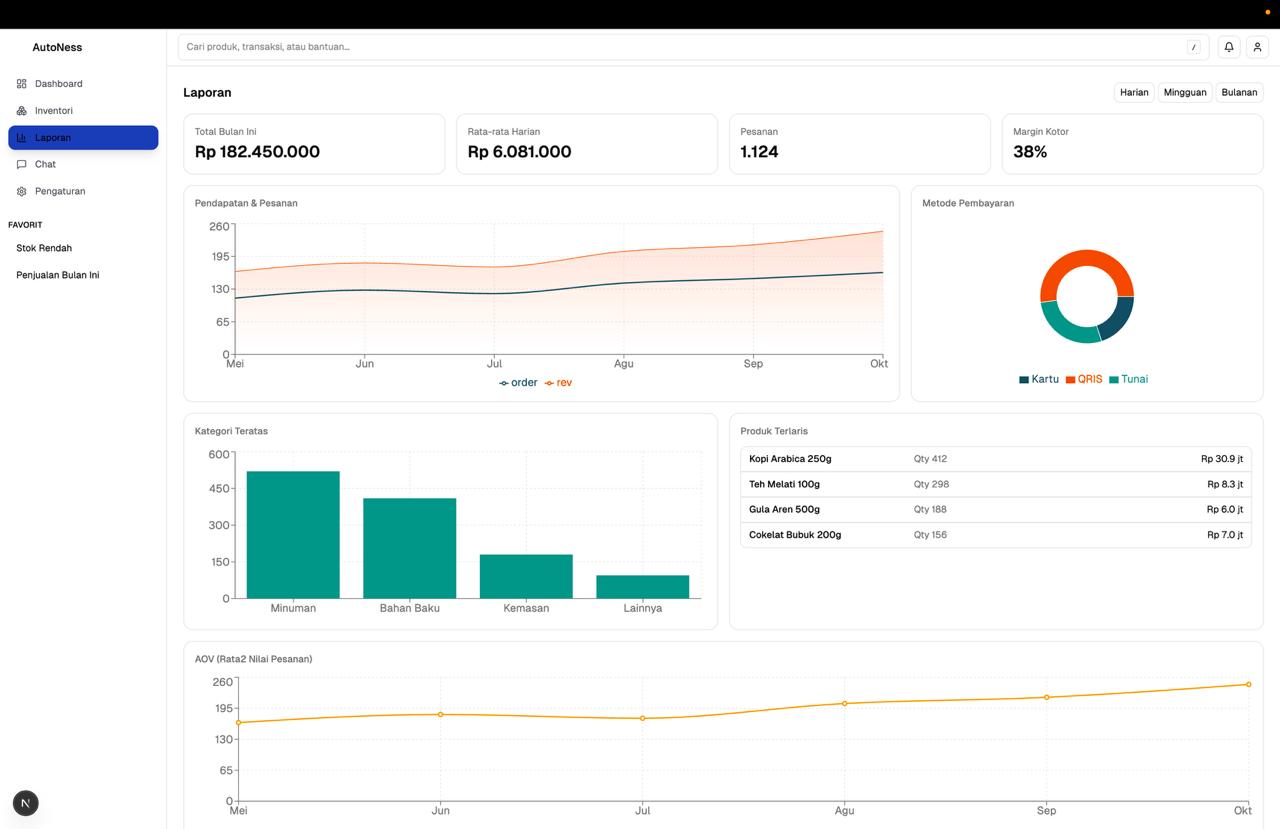The image size is (1280, 829).
Task: Click the Minuman bar in chart
Action: (293, 534)
